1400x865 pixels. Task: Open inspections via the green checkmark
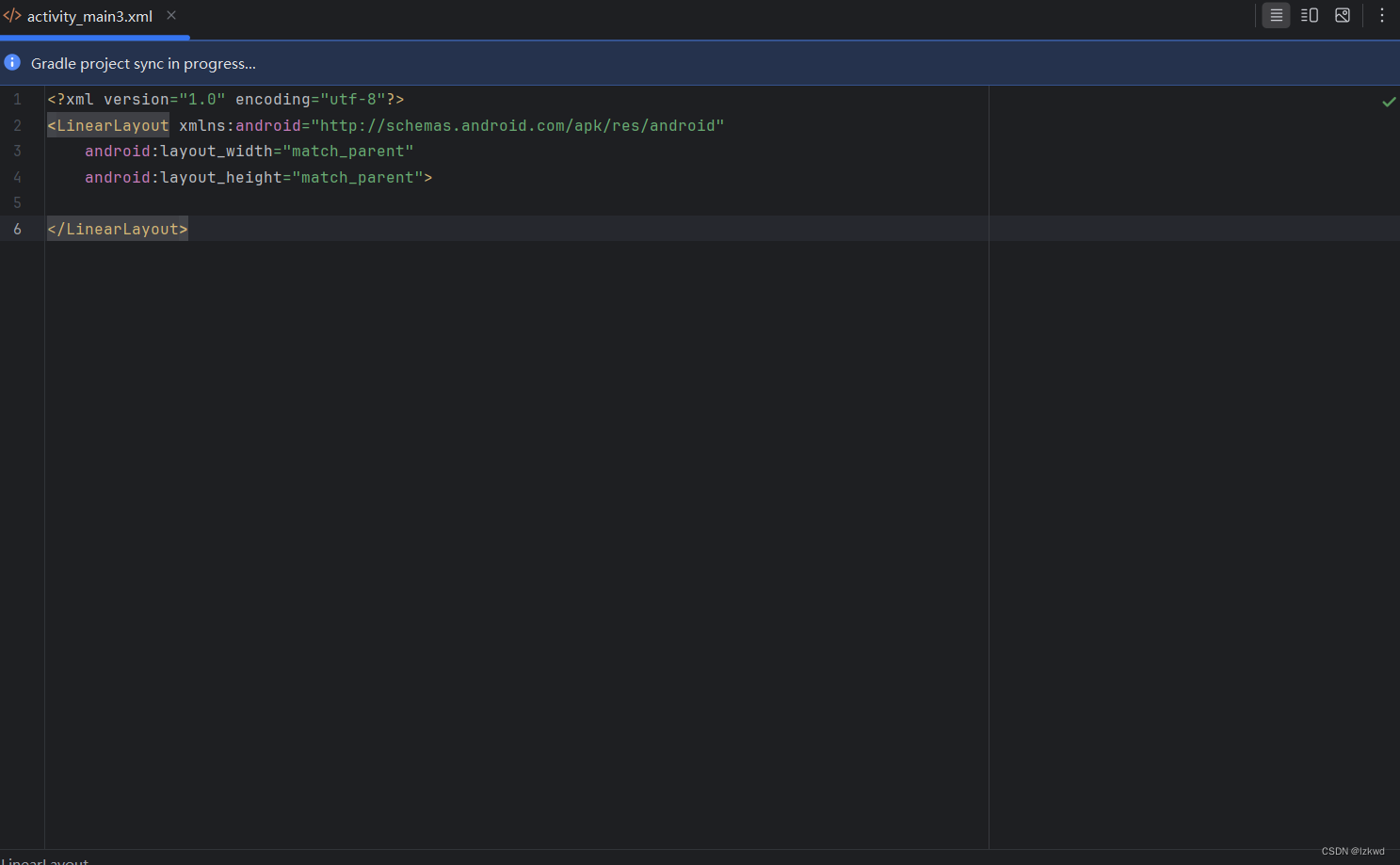(x=1388, y=102)
